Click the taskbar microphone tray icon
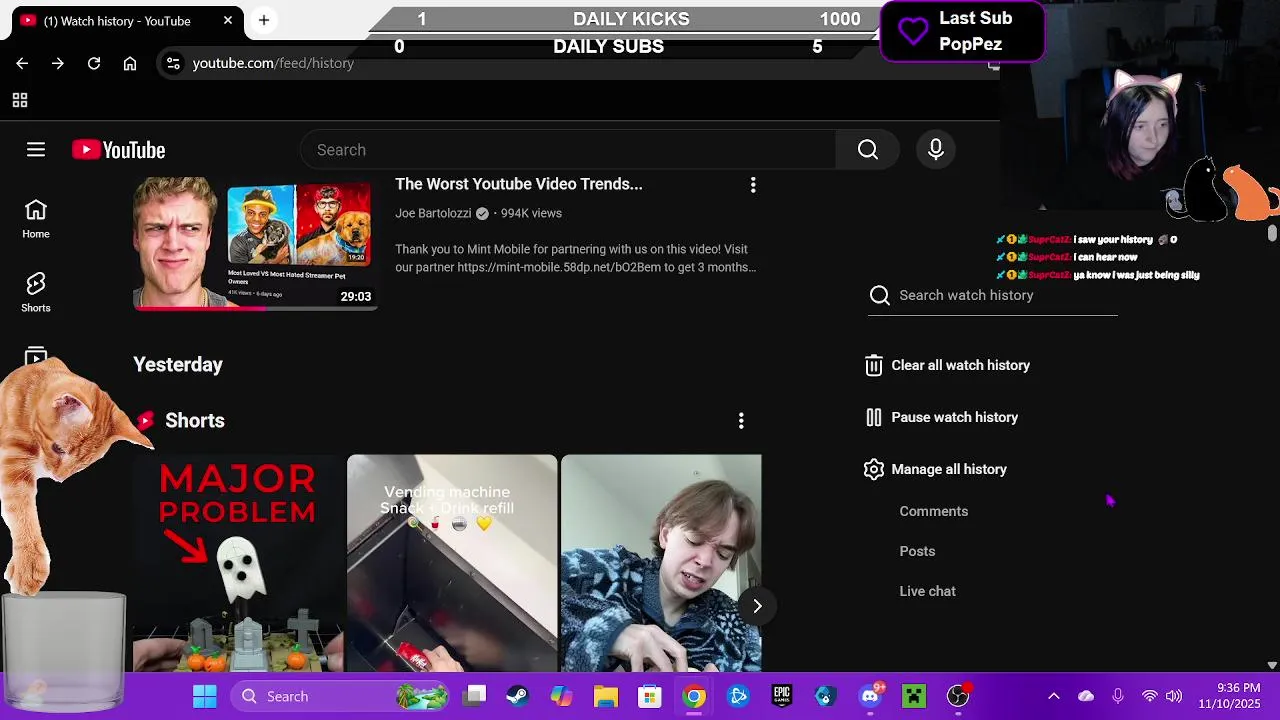The width and height of the screenshot is (1280, 720). coord(1118,696)
